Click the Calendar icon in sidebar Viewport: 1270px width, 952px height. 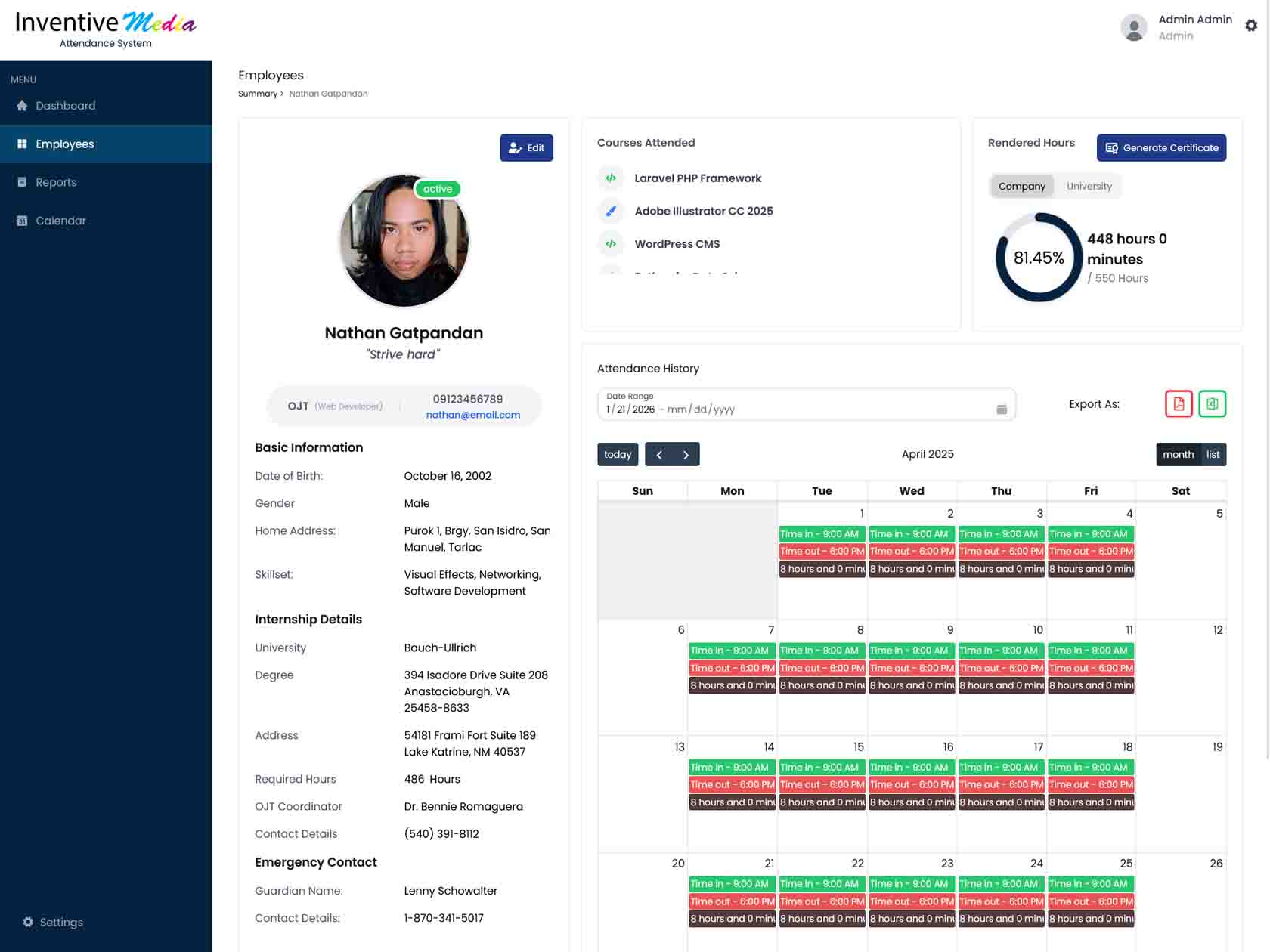(x=22, y=221)
